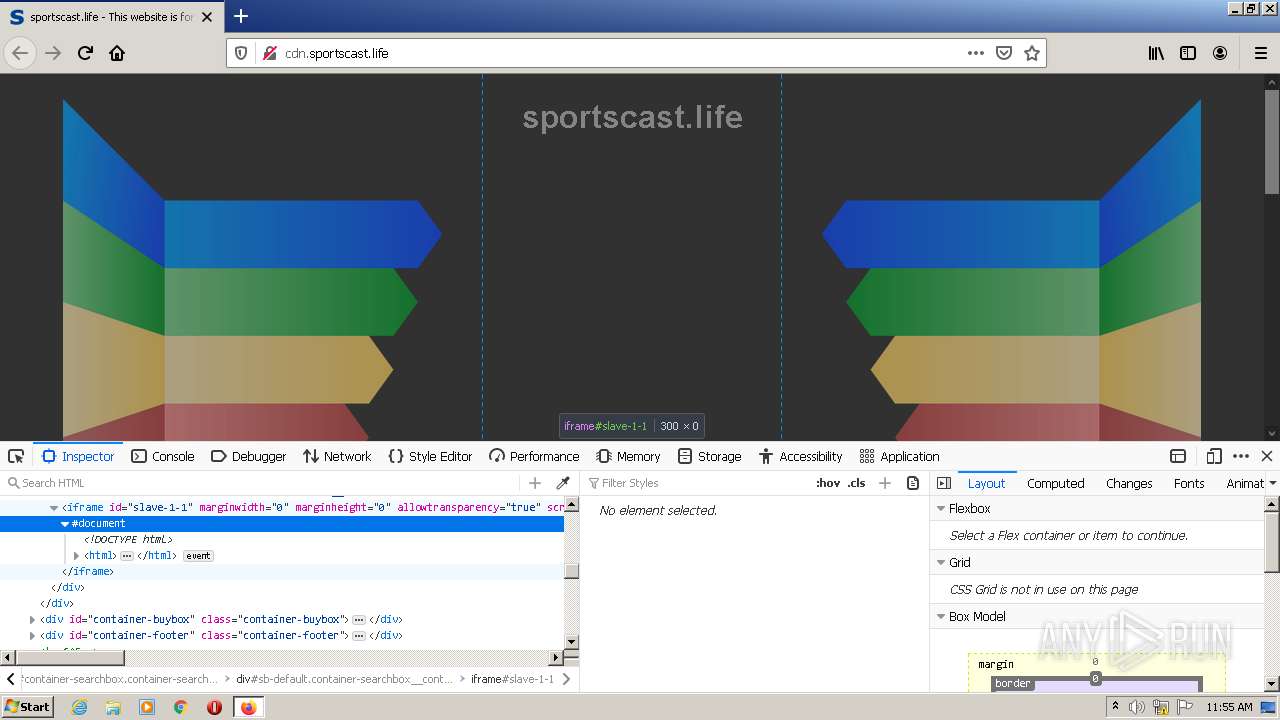The width and height of the screenshot is (1280, 720).
Task: Open Opera from the taskbar
Action: [214, 707]
